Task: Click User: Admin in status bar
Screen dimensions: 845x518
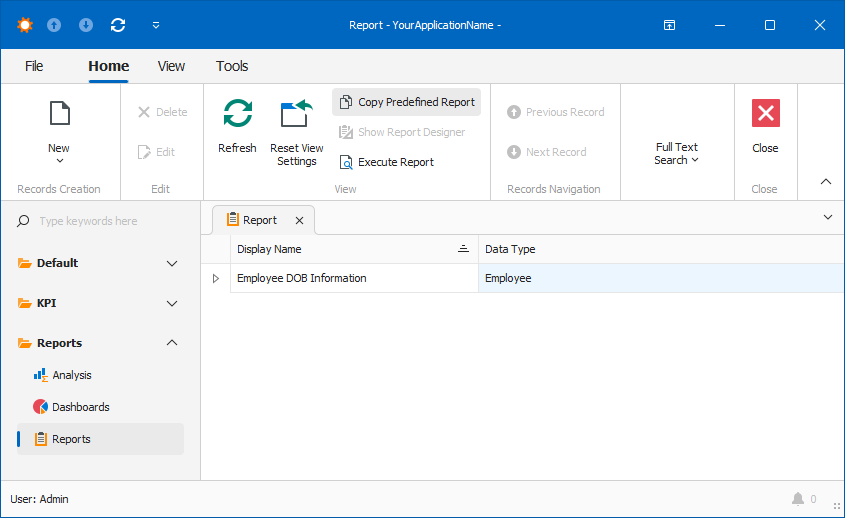Action: [x=39, y=499]
